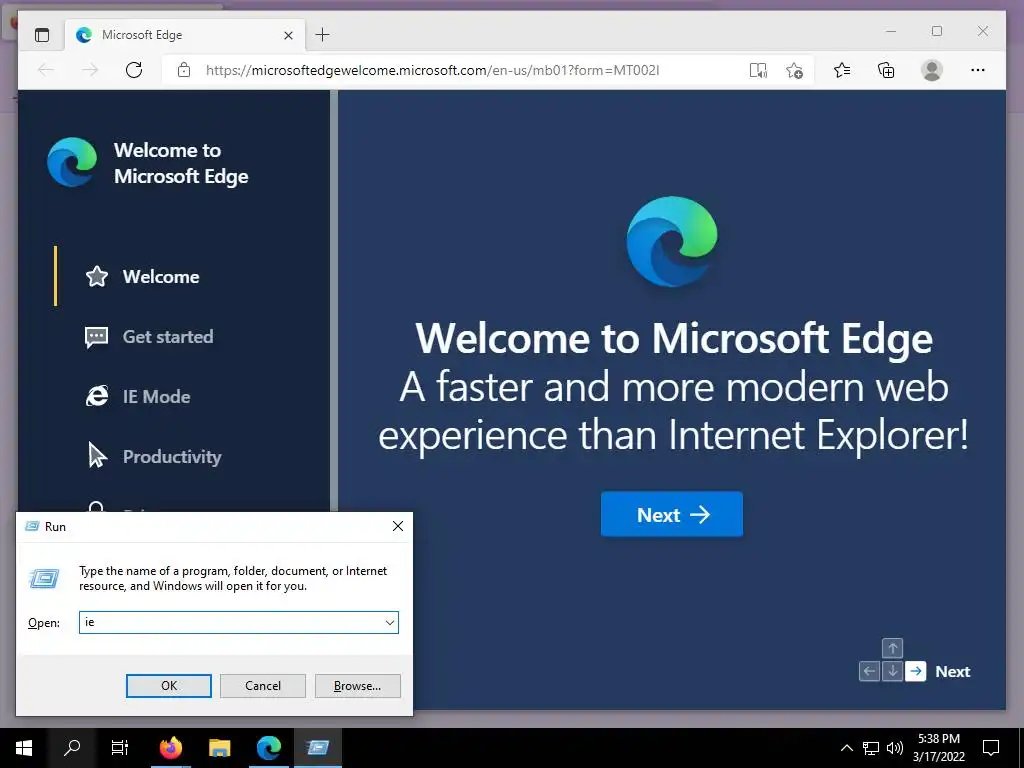Click the blue Next button
1024x768 pixels.
671,514
